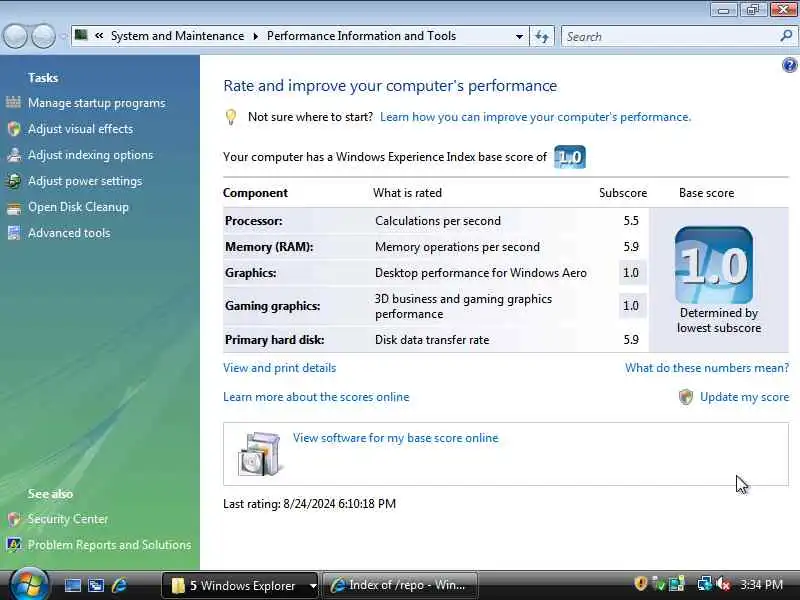This screenshot has width=800, height=600.
Task: Click the Gaming graphics subscore 1.0
Action: (631, 306)
